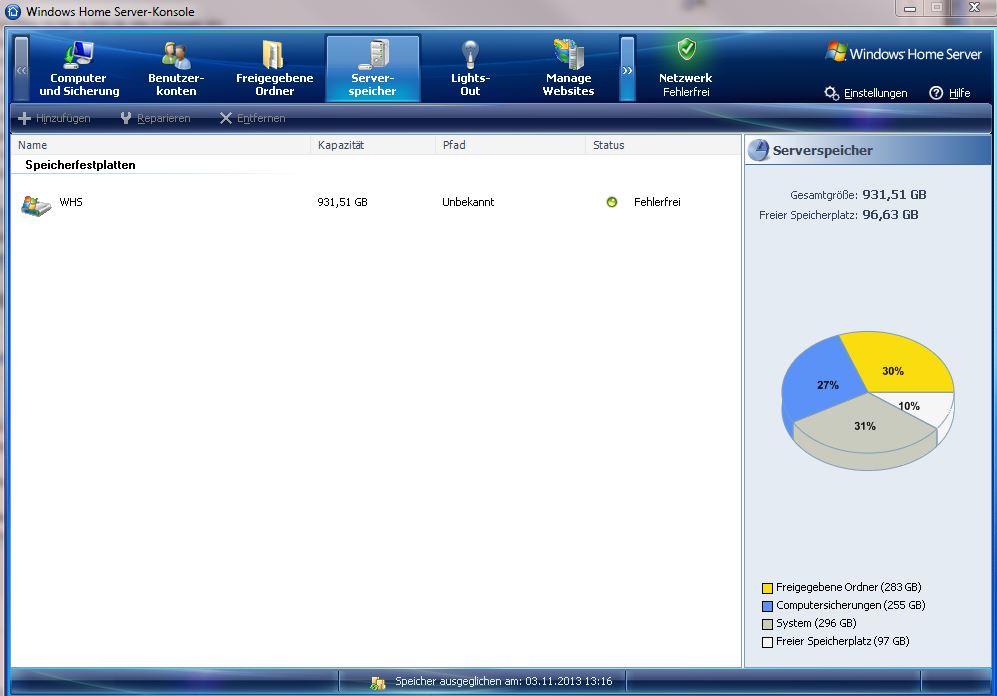
Task: Click Reparieren in the toolbar
Action: point(163,118)
